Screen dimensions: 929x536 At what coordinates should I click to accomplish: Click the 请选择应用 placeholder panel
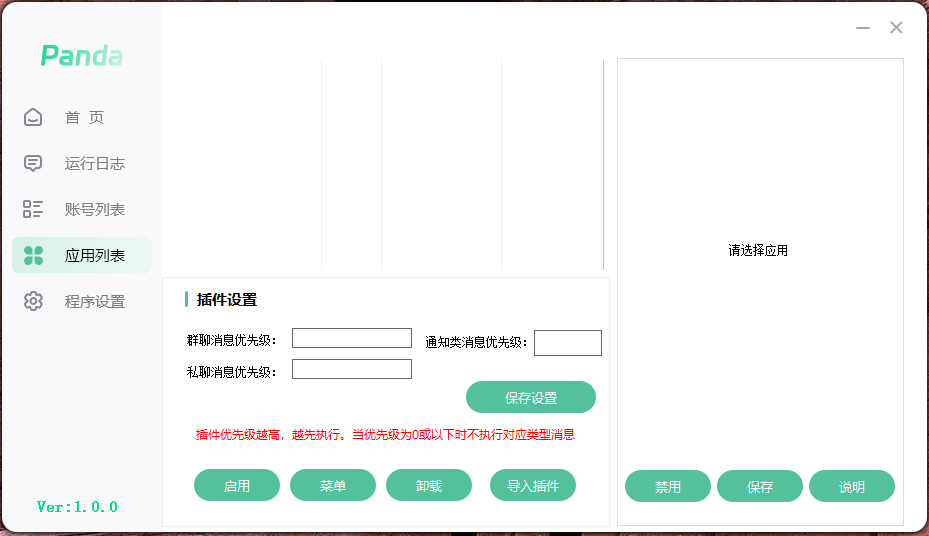point(758,251)
